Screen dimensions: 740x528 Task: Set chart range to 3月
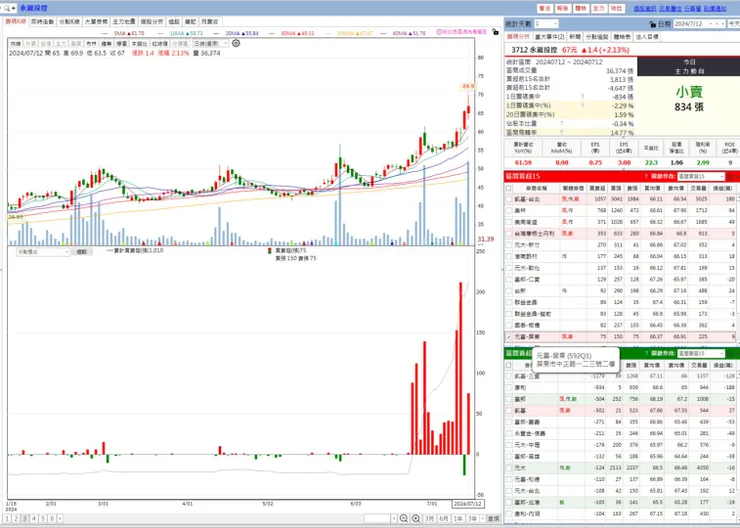(x=429, y=519)
